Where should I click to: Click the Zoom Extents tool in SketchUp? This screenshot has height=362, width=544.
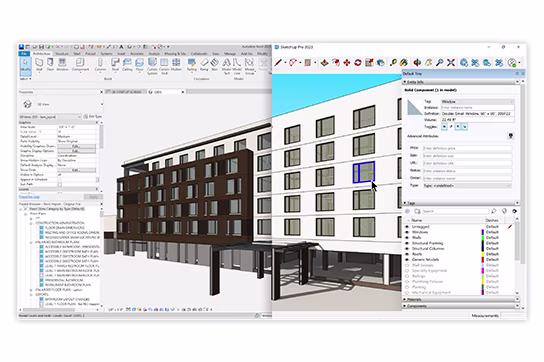pyautogui.click(x=451, y=62)
